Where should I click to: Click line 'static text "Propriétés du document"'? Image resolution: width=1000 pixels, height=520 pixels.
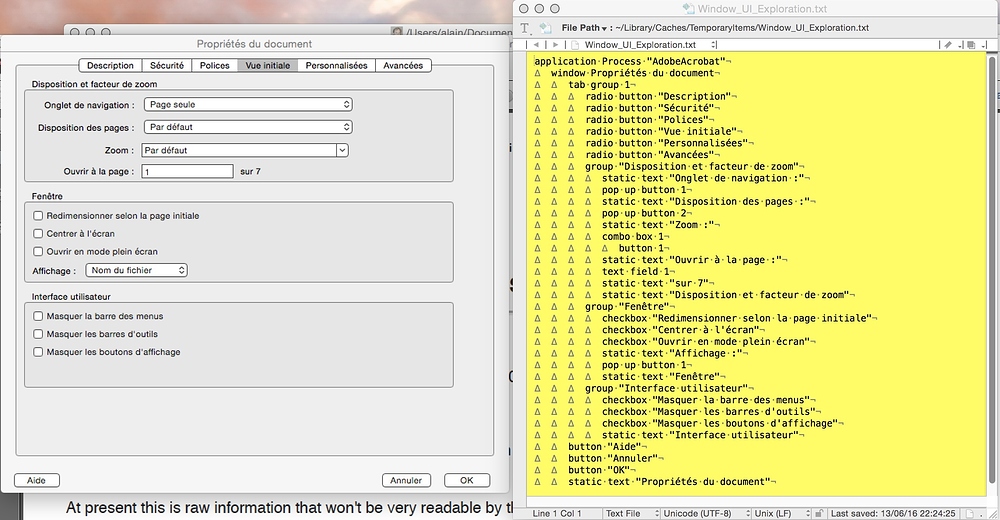(x=672, y=482)
